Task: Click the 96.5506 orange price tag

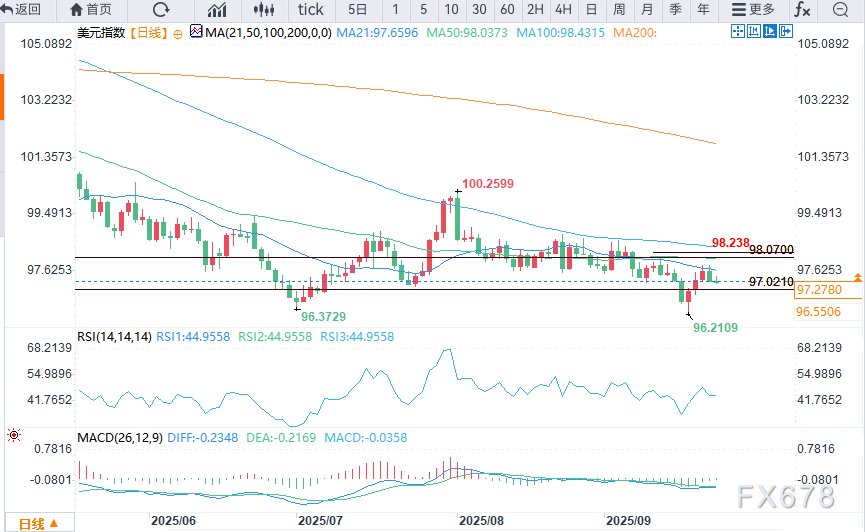Action: tap(819, 312)
